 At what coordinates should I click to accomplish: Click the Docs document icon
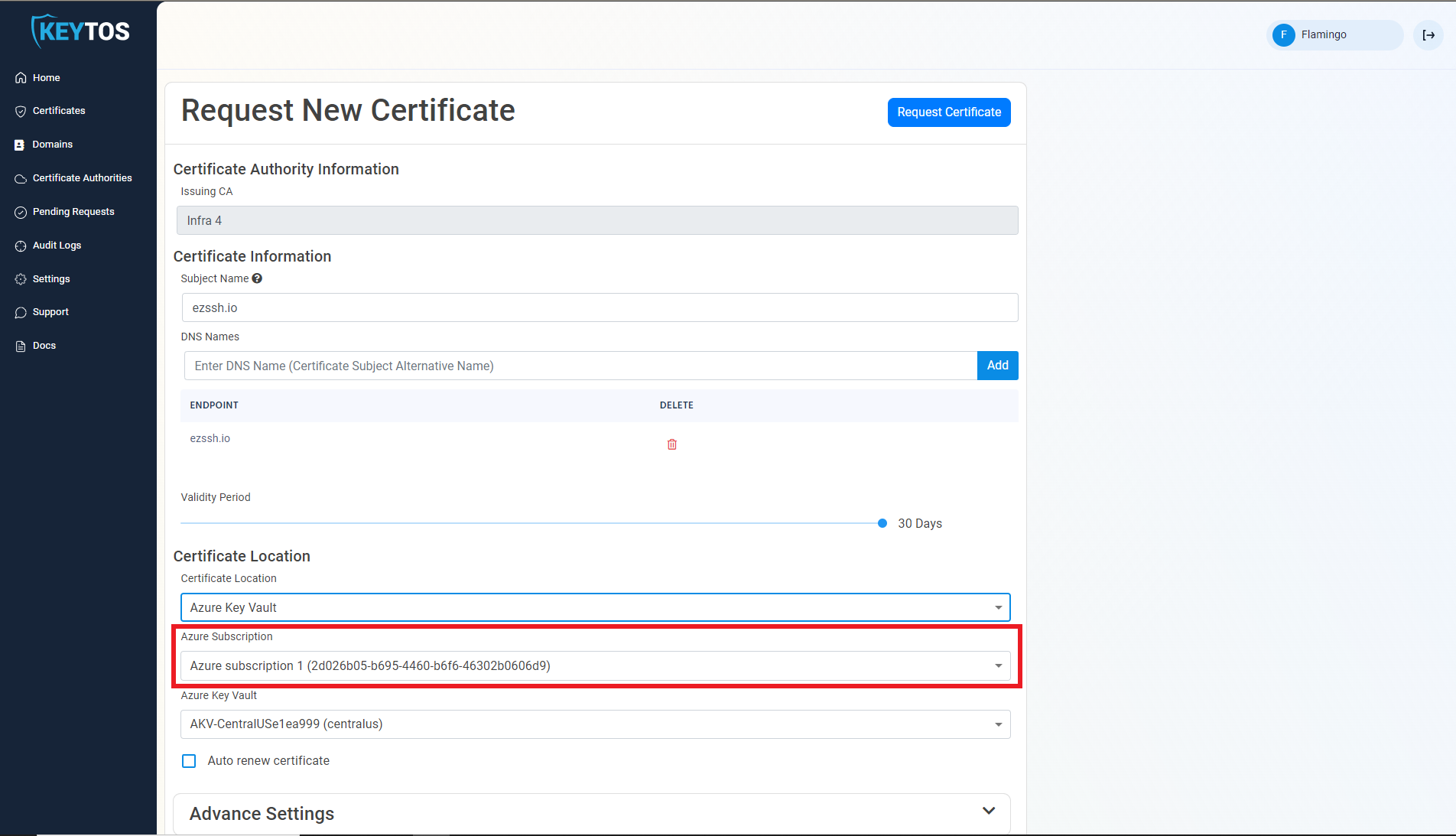point(21,346)
